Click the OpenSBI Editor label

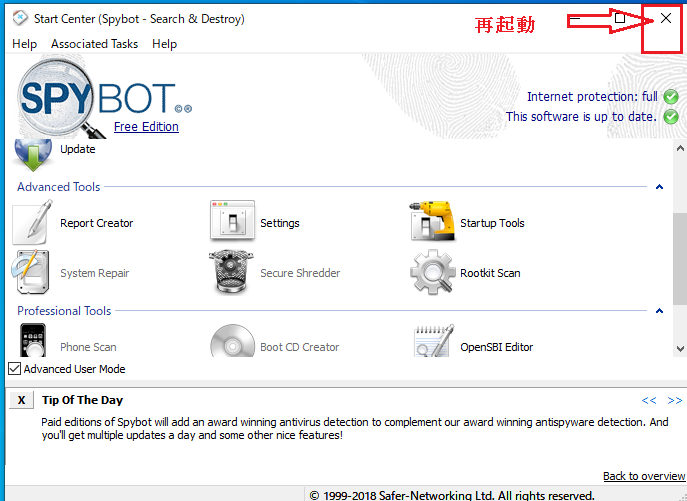tap(496, 347)
